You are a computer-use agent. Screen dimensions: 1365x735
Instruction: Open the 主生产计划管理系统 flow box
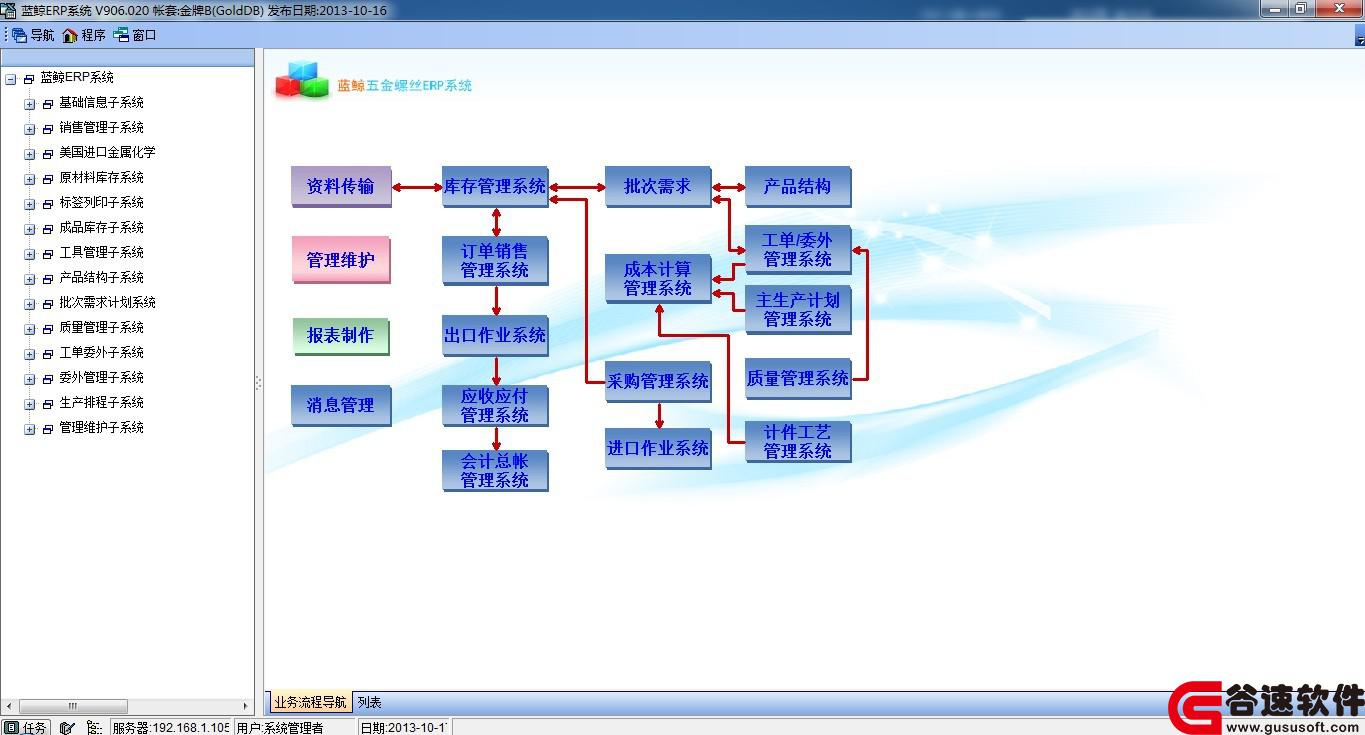797,310
